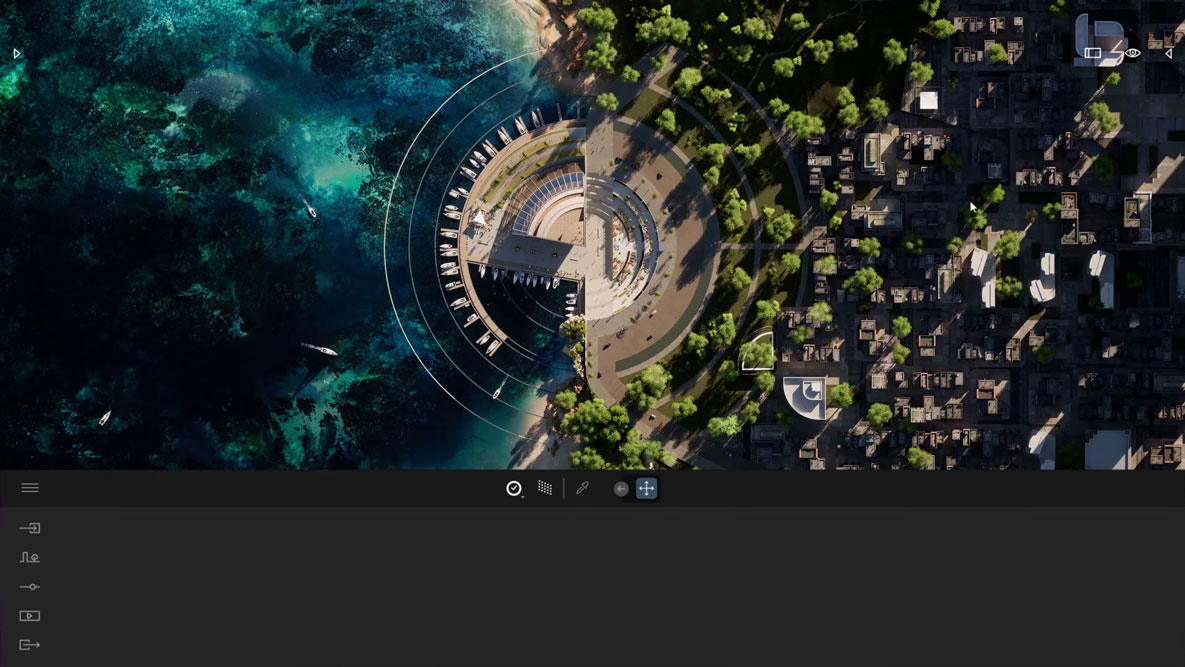The image size is (1185, 667).
Task: Expand the right scene graph arrow
Action: point(1168,54)
